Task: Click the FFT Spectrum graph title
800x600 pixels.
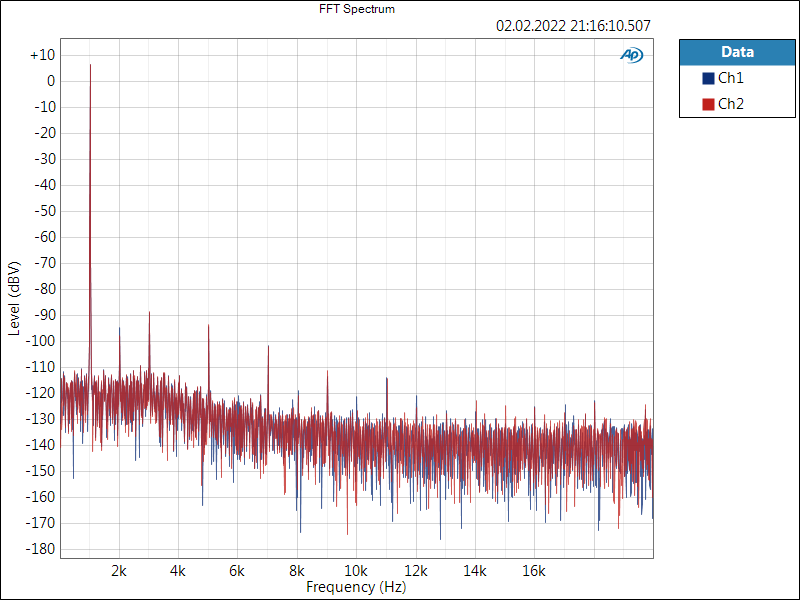Action: tap(357, 9)
